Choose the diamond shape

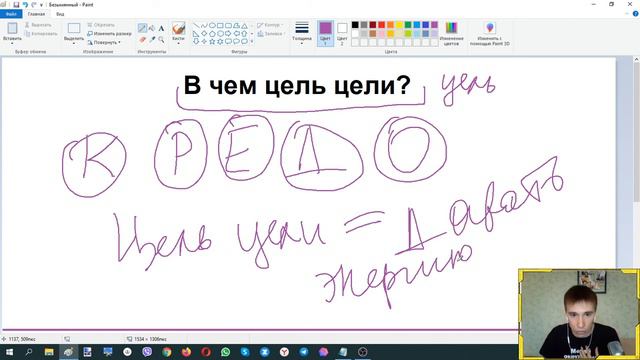(x=204, y=33)
